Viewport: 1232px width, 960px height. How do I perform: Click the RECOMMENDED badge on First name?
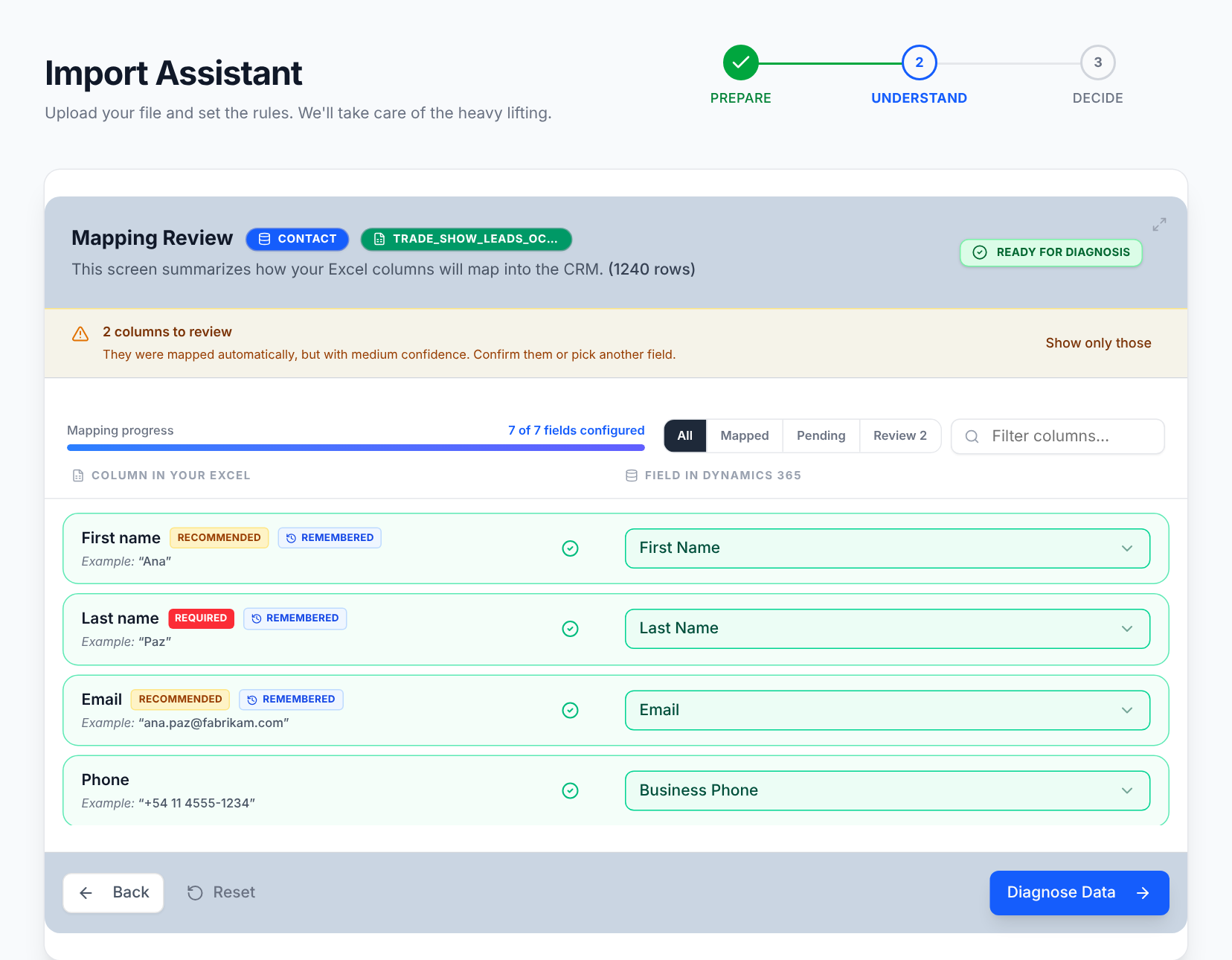tap(219, 538)
